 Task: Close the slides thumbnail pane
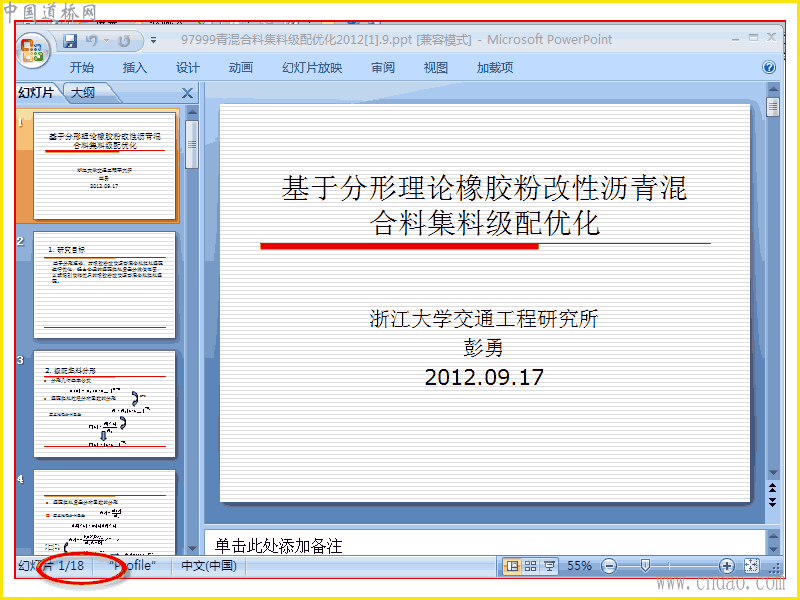tap(187, 93)
